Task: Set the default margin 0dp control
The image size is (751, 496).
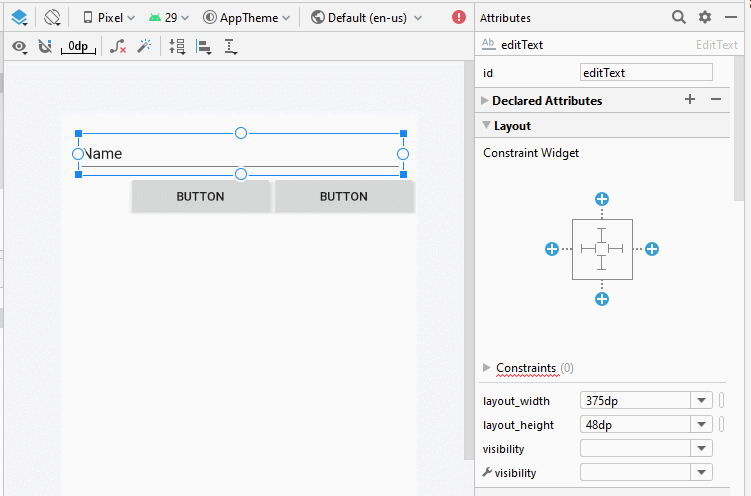Action: 78,46
